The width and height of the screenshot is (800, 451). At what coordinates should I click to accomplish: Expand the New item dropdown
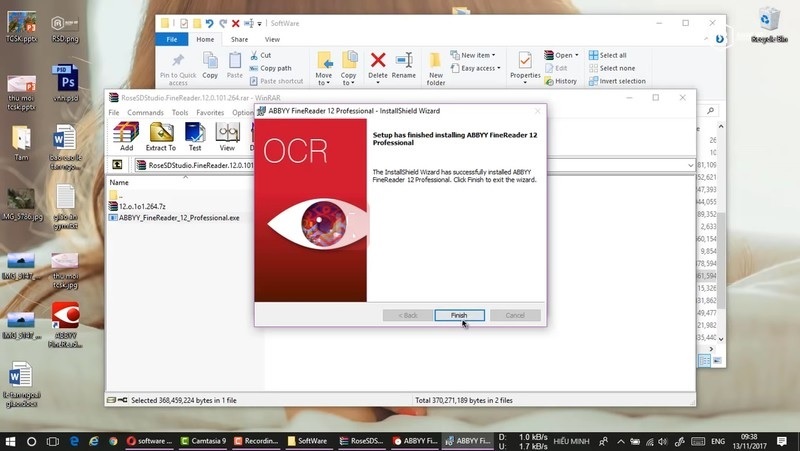477,55
